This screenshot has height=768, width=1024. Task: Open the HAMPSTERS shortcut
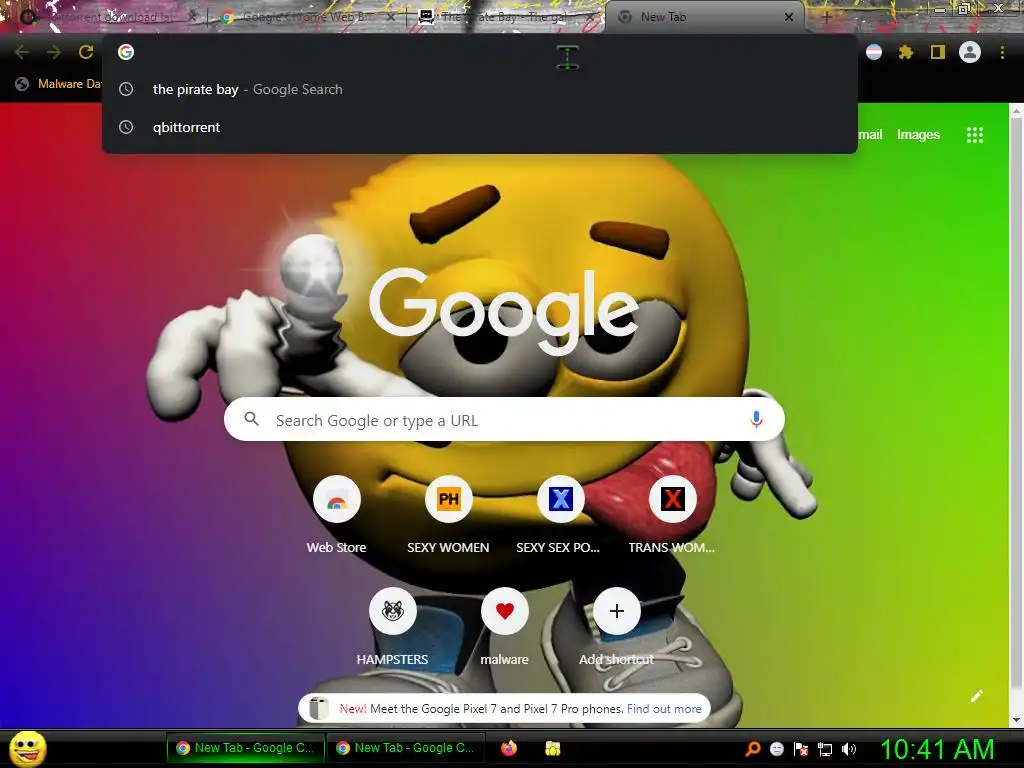click(x=392, y=626)
